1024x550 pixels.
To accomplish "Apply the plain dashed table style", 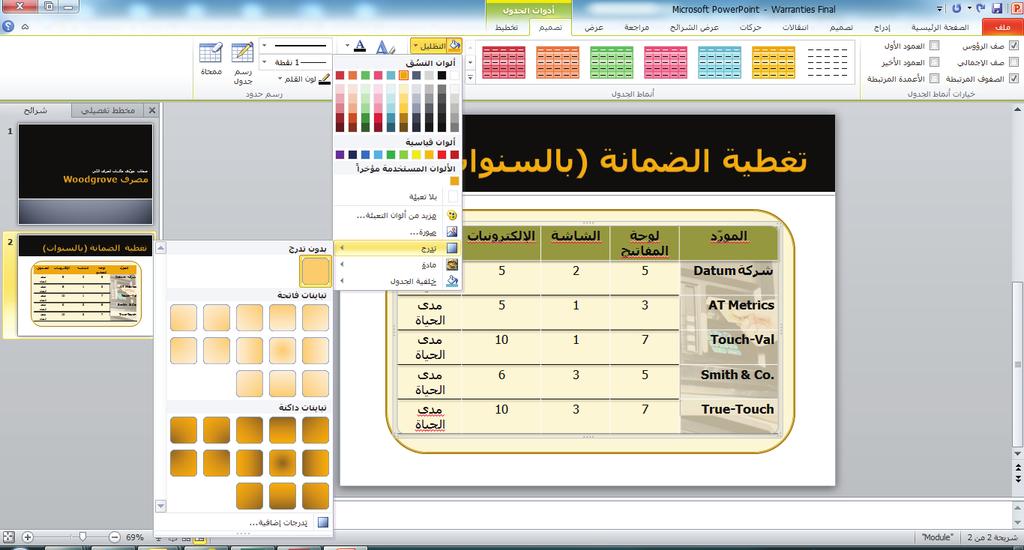I will pyautogui.click(x=827, y=63).
